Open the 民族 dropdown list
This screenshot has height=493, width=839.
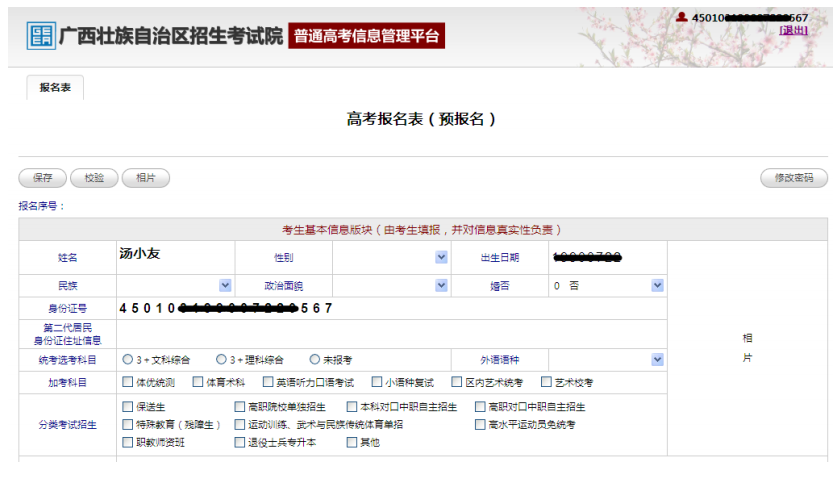point(224,285)
